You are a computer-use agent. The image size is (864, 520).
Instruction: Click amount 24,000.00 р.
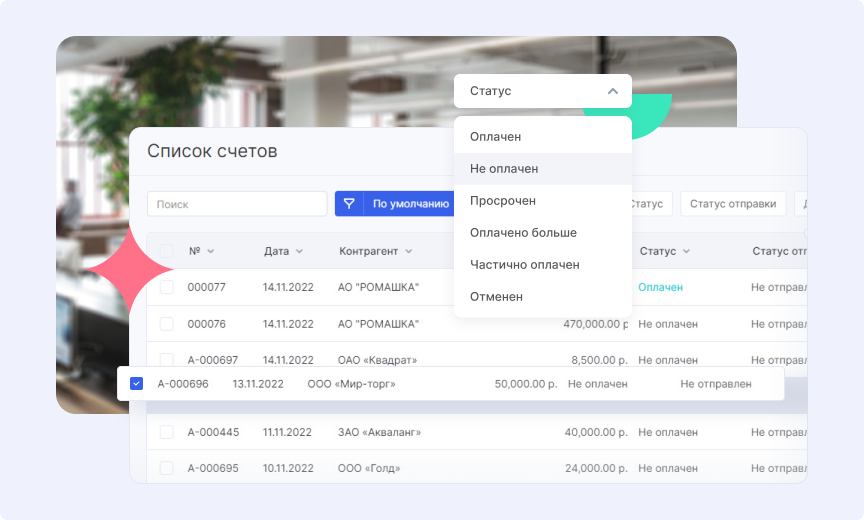(x=596, y=468)
